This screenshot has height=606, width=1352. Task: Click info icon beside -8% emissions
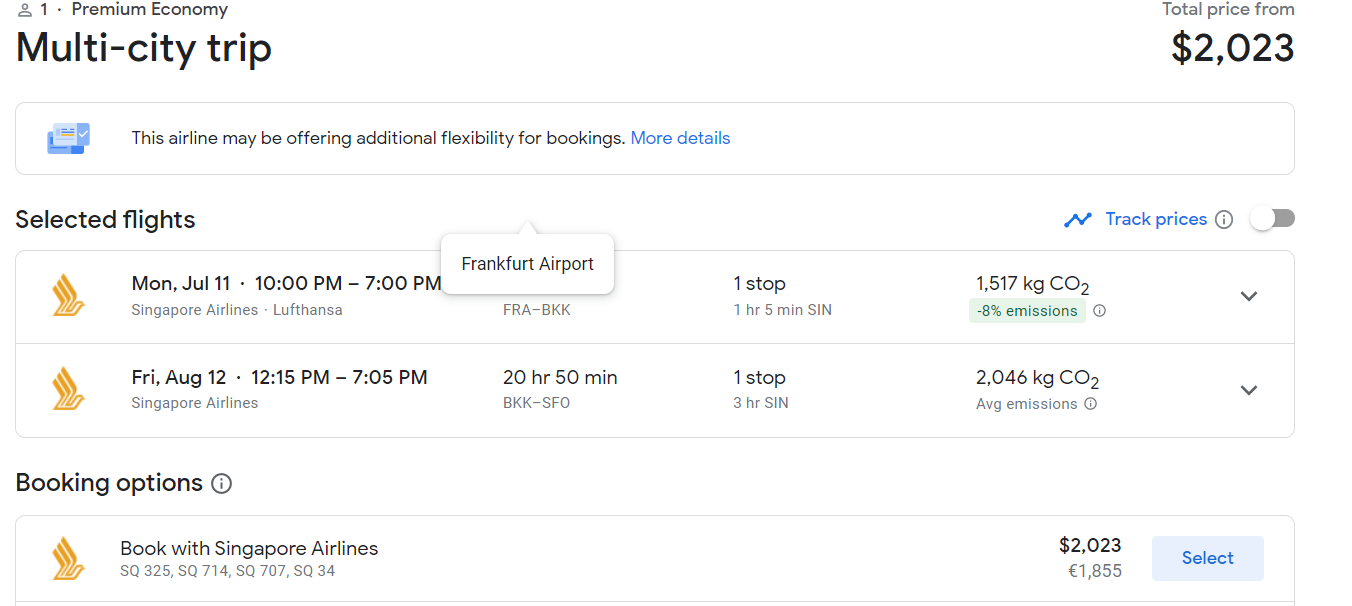1099,311
